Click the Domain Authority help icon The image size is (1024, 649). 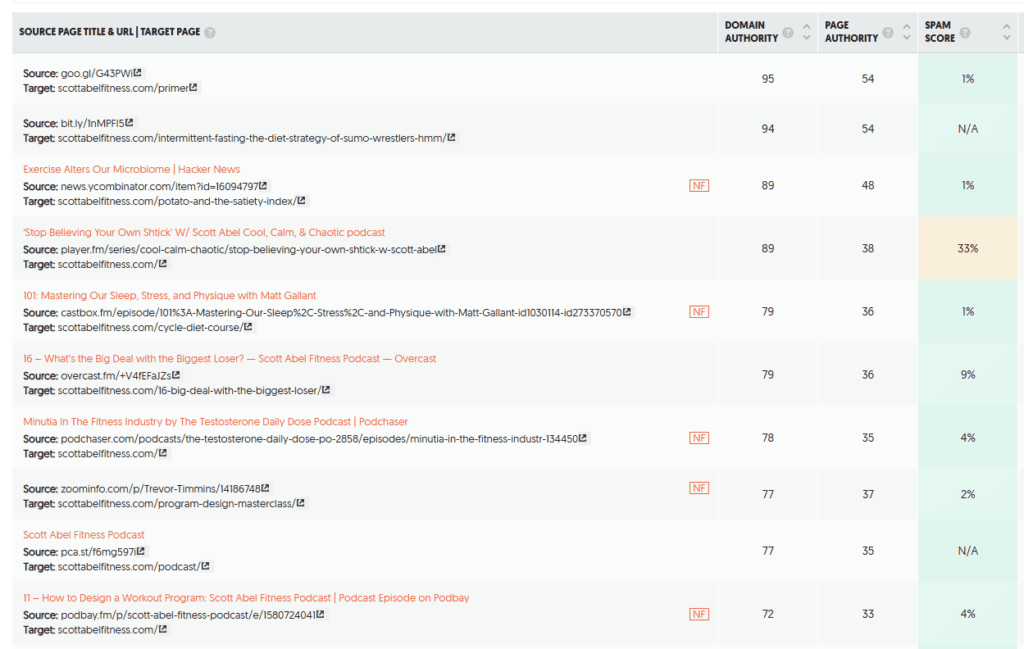point(788,33)
